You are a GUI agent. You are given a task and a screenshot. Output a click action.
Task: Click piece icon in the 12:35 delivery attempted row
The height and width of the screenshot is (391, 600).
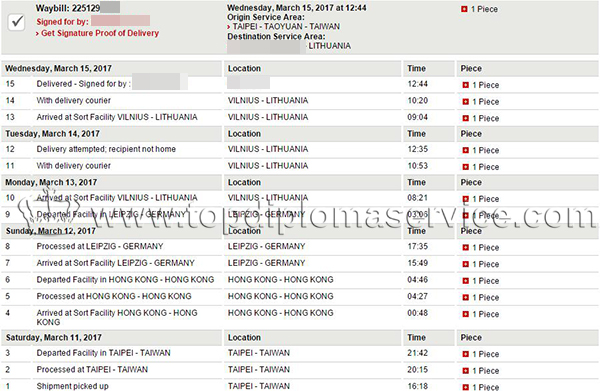pos(465,150)
